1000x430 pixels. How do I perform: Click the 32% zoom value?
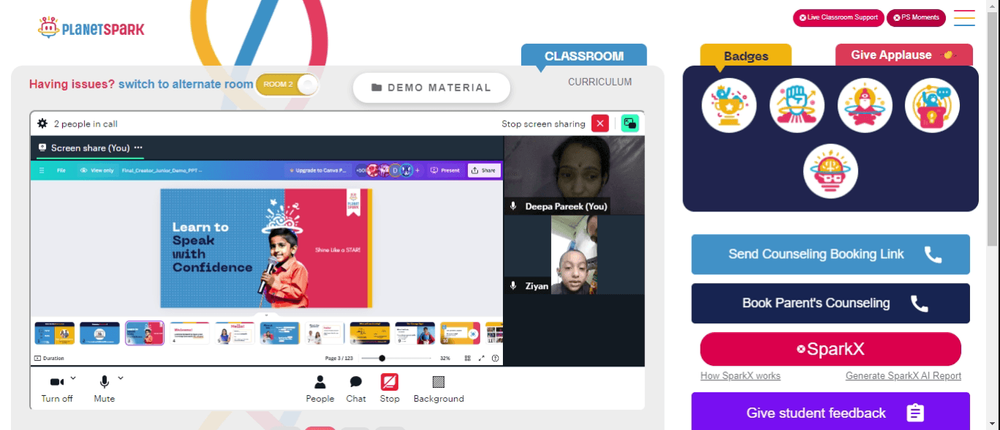pos(445,359)
